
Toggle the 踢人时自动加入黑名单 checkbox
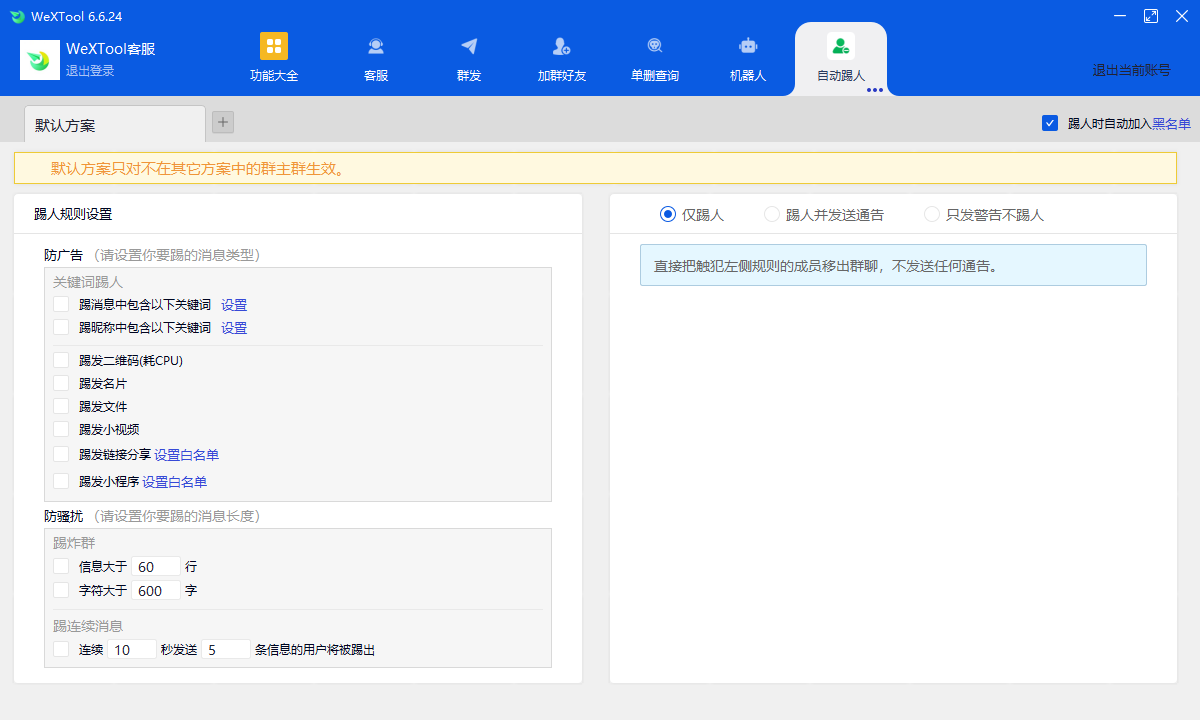pos(1050,123)
